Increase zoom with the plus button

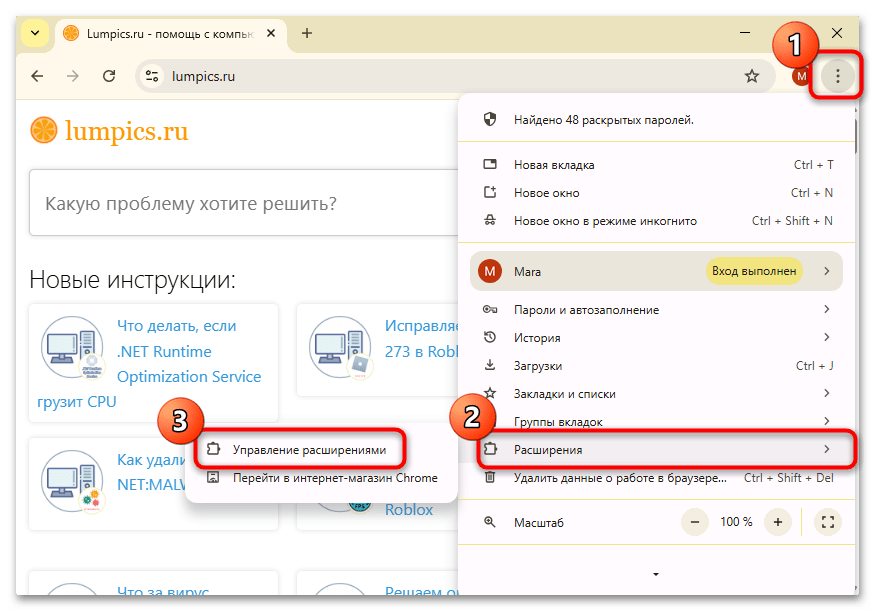[x=778, y=522]
